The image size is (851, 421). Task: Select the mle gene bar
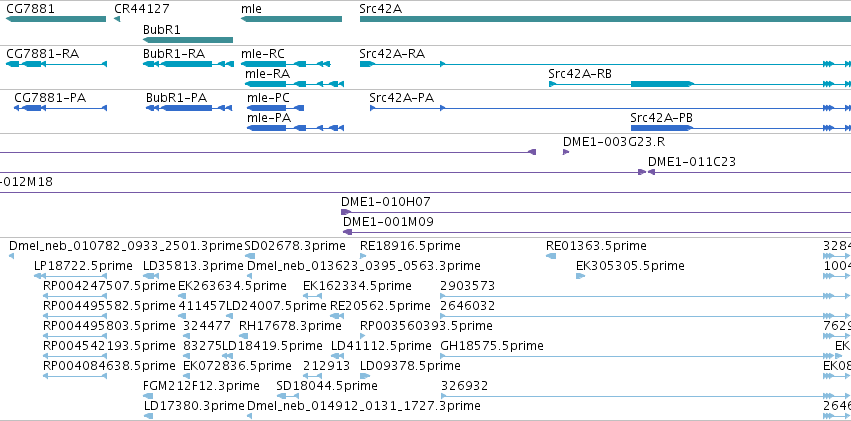291,19
